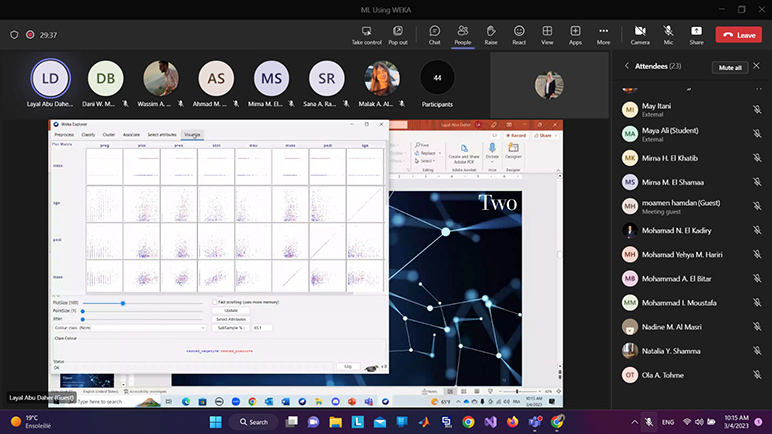Click the Share screen icon

[696, 34]
